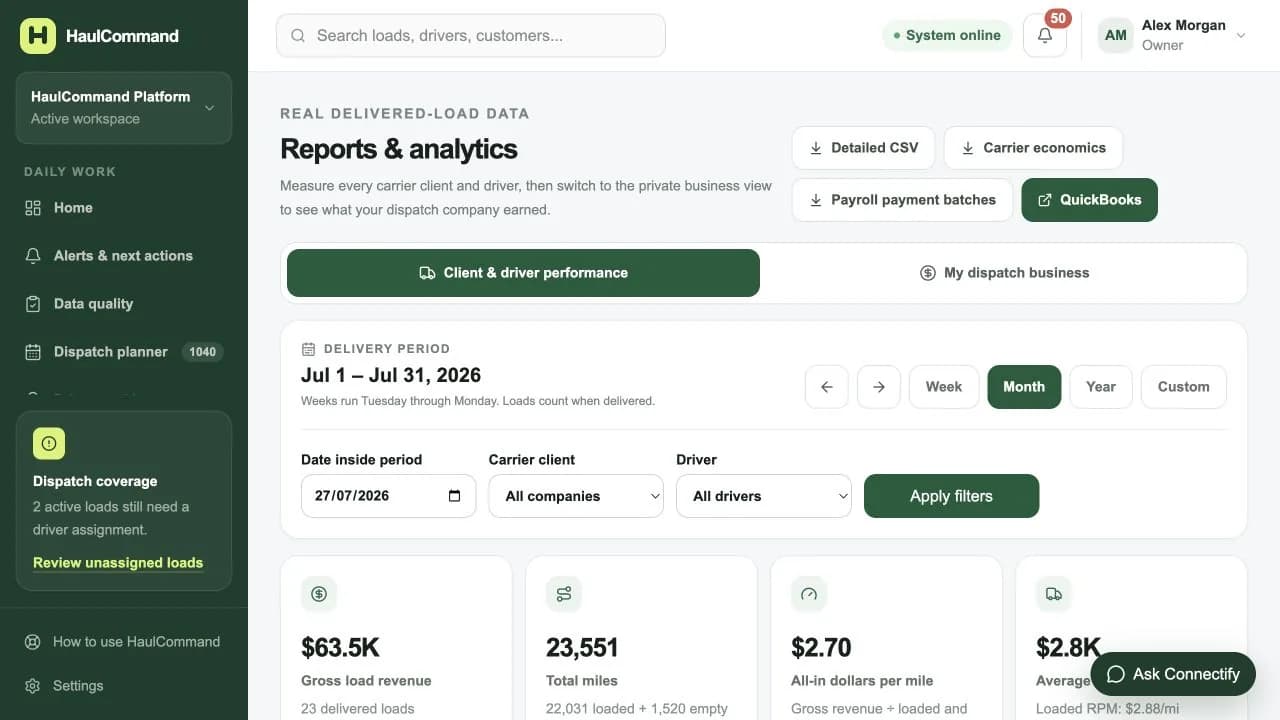Select the Year period option
The image size is (1280, 720).
[x=1101, y=387]
